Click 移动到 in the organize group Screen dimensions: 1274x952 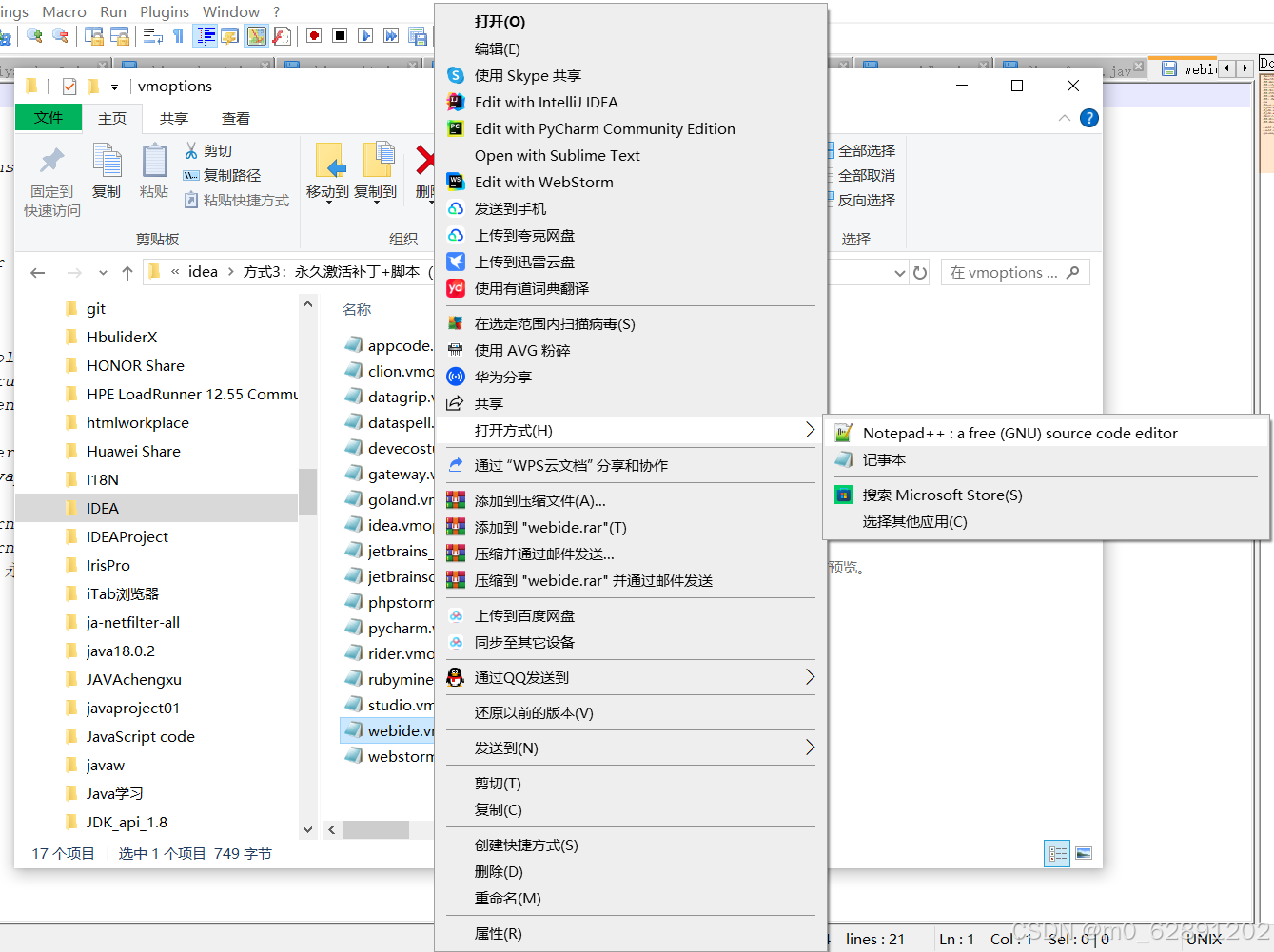pyautogui.click(x=328, y=171)
